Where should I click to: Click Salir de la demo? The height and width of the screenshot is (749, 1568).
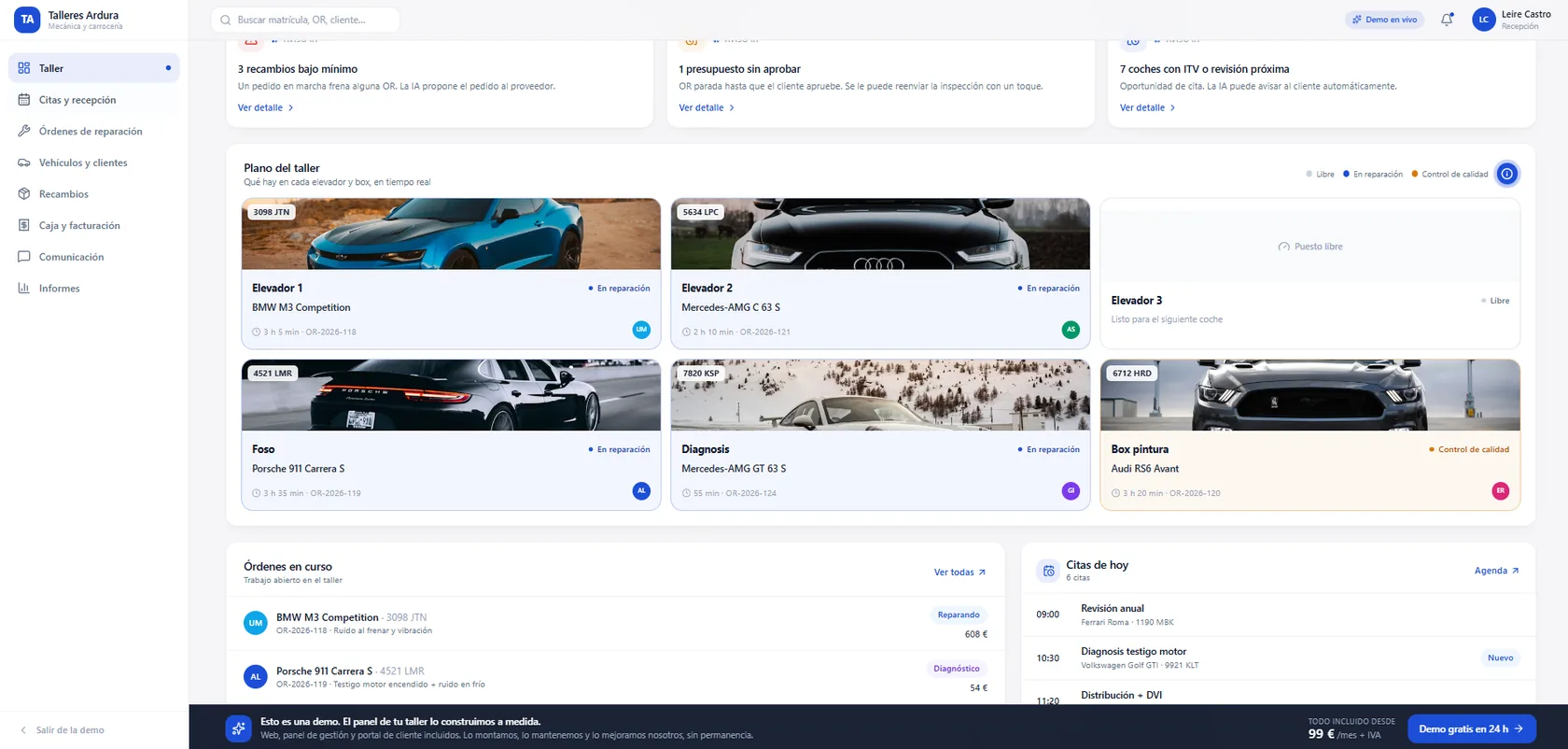click(x=62, y=730)
